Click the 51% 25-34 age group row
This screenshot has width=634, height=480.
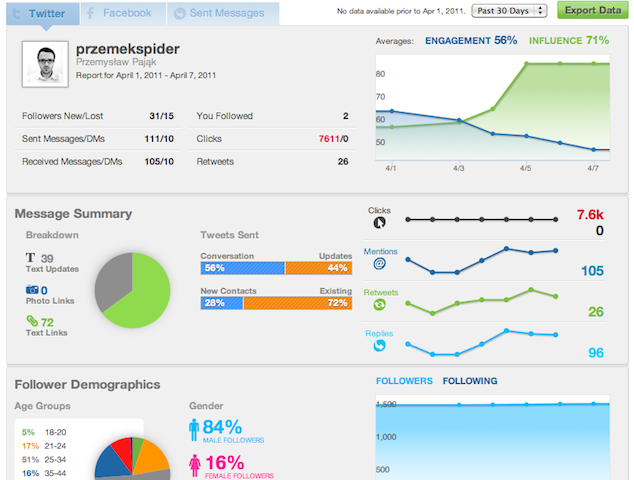pyautogui.click(x=44, y=460)
